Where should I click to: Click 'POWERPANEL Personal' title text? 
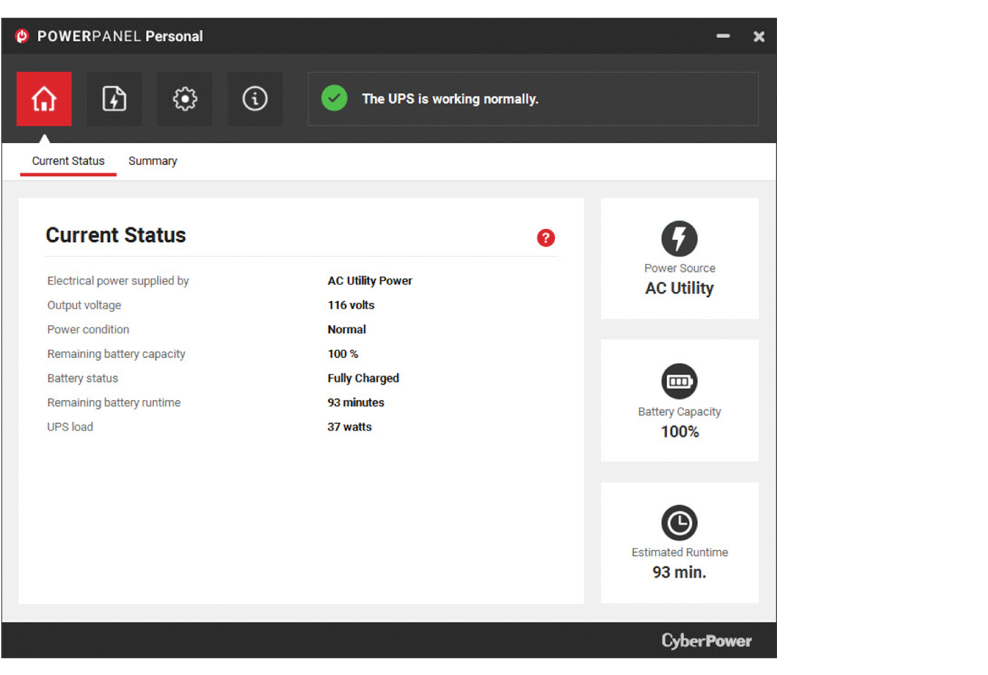point(120,37)
